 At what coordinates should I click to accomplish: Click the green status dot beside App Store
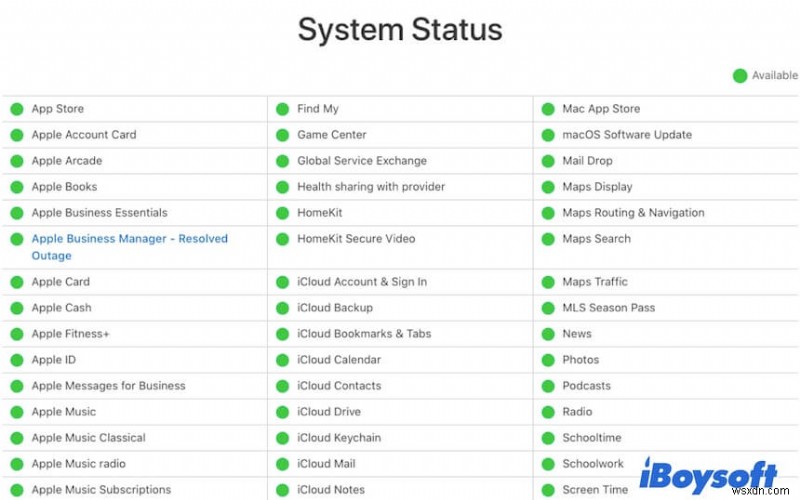17,109
